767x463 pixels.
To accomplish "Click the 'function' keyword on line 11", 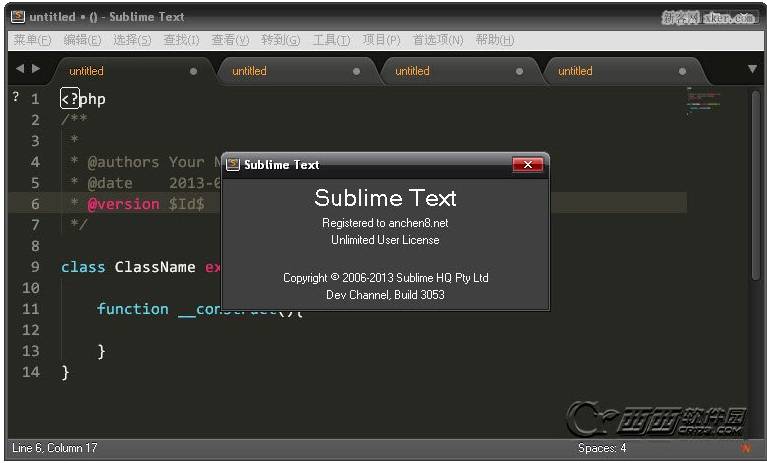I will 133,309.
